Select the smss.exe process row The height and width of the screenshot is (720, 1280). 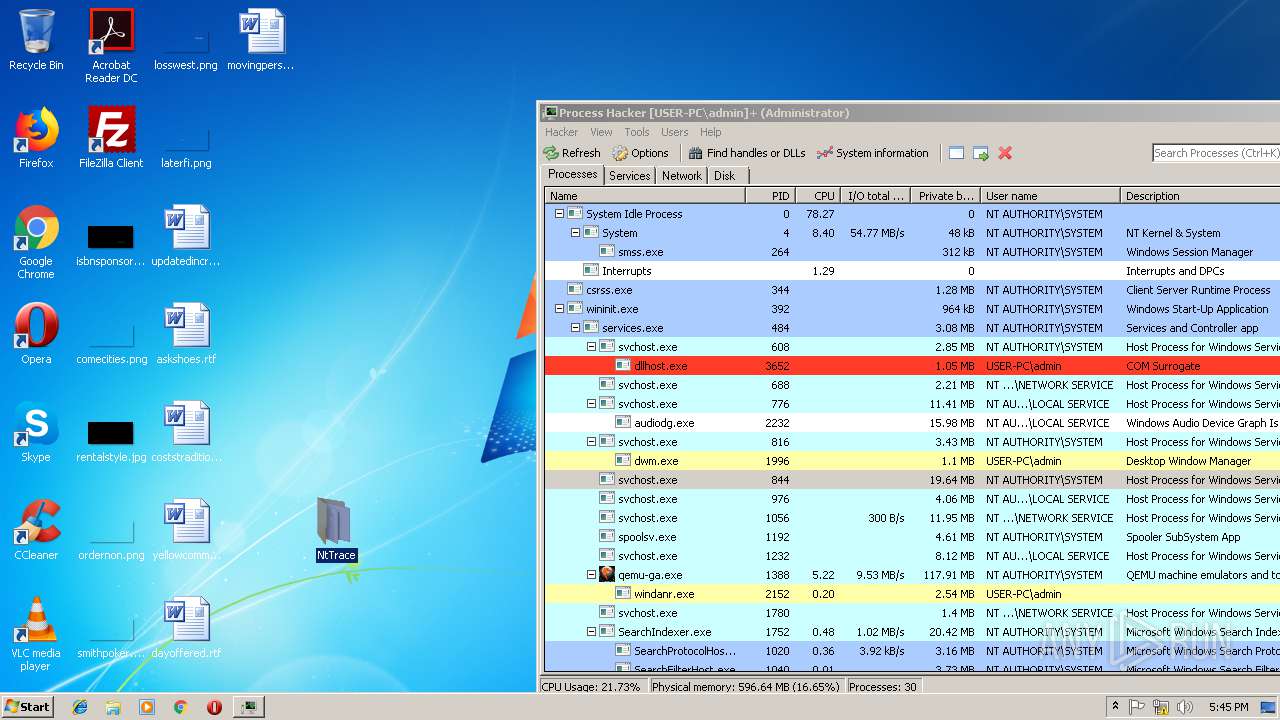coord(912,252)
